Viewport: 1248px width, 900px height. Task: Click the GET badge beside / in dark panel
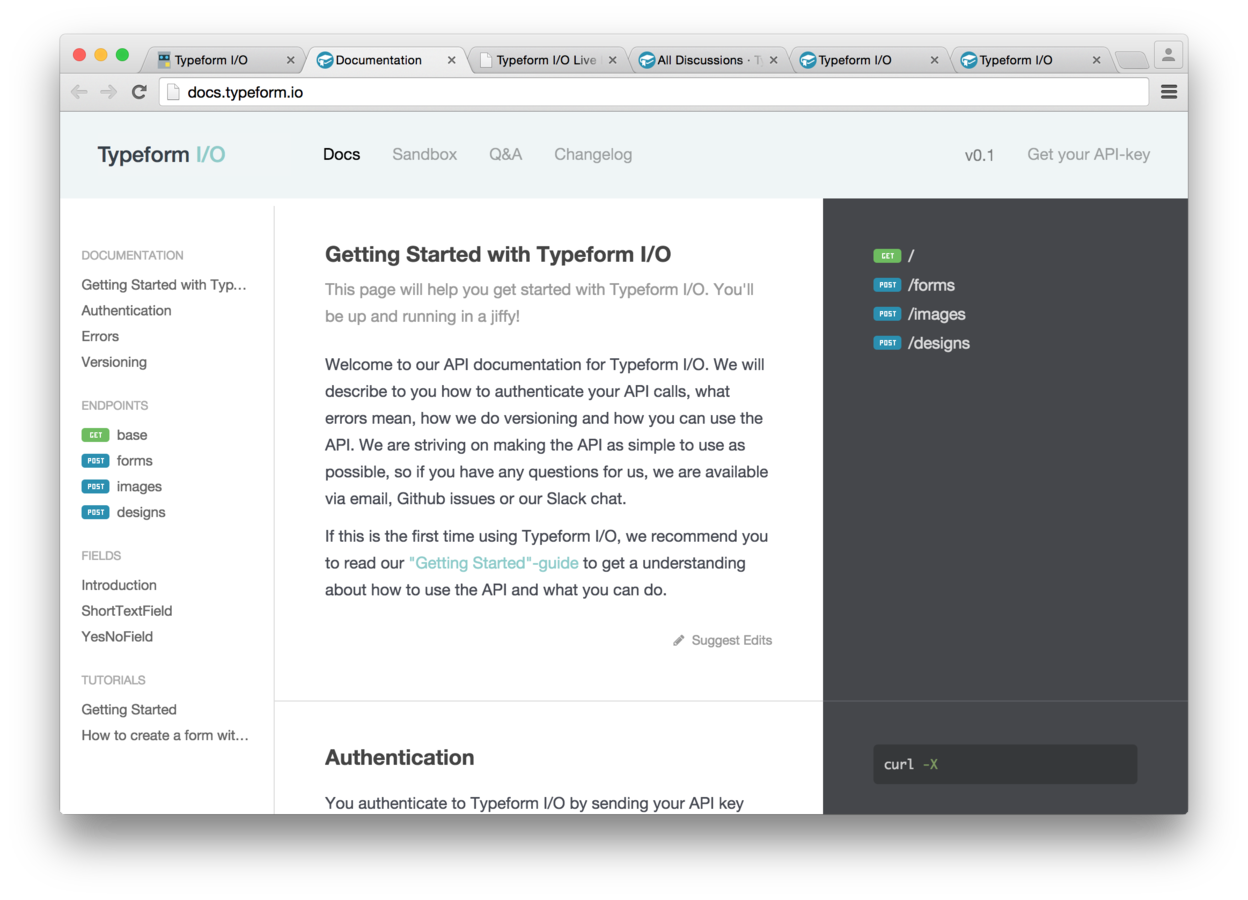coord(887,256)
